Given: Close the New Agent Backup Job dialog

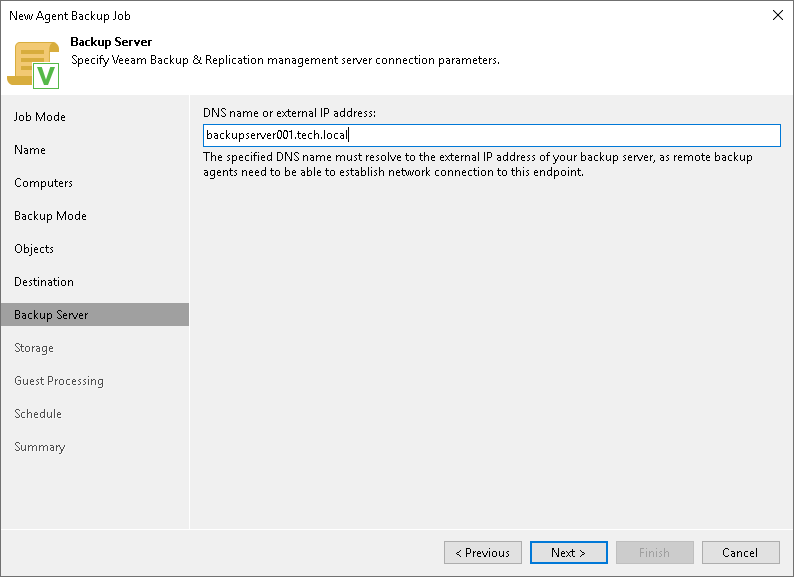Looking at the screenshot, I should (777, 15).
